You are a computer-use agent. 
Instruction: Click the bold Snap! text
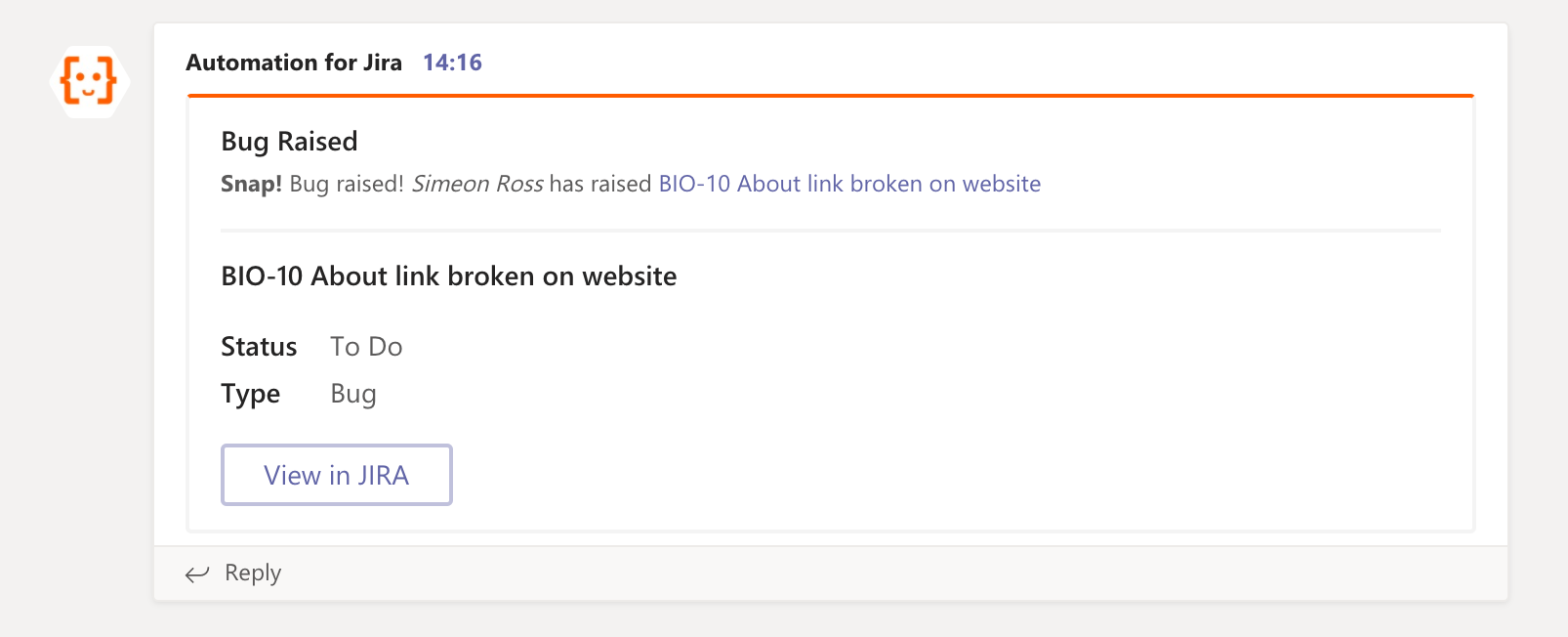251,184
